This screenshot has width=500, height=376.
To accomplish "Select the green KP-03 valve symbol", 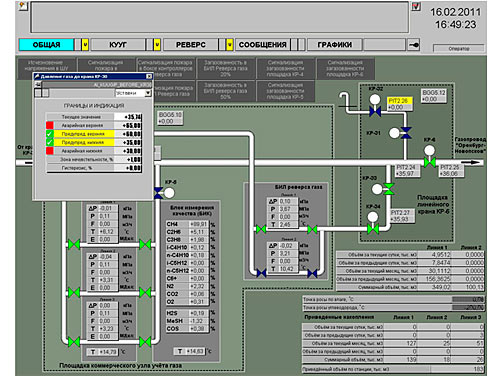I will (x=388, y=189).
